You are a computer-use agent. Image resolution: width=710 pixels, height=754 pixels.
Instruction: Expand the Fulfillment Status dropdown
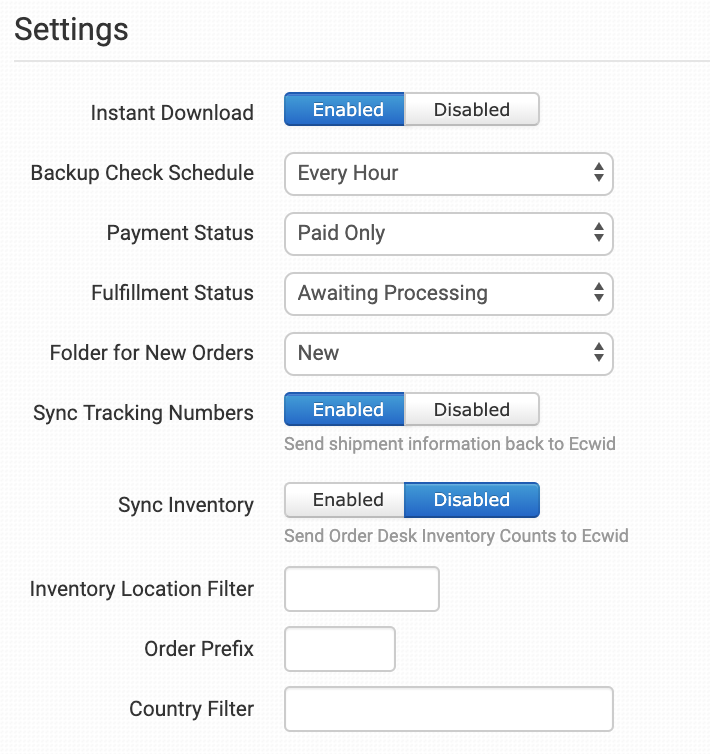[x=448, y=293]
